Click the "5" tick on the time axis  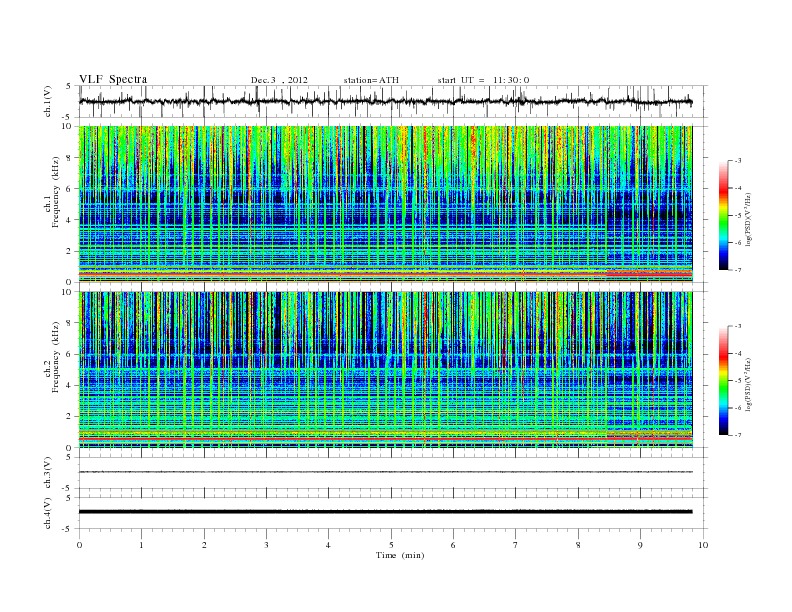391,545
